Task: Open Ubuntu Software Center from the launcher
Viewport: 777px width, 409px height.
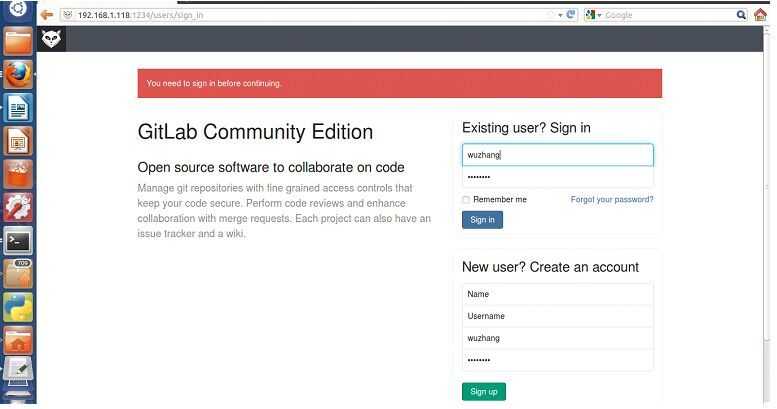Action: (18, 174)
